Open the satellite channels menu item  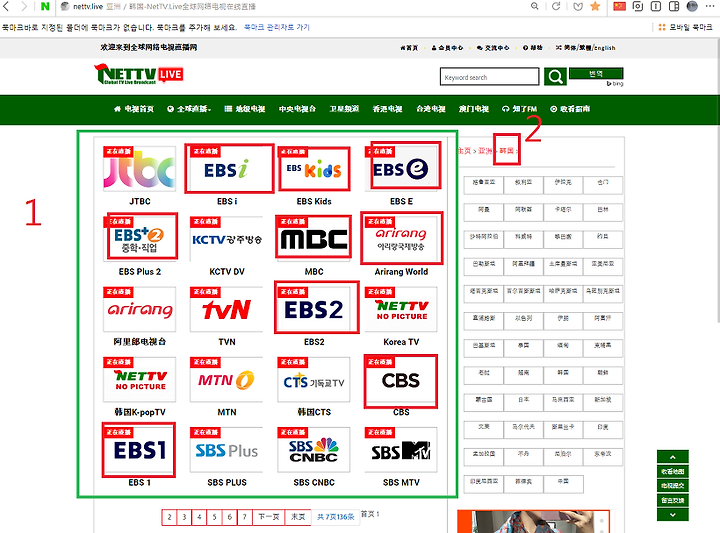pyautogui.click(x=344, y=109)
